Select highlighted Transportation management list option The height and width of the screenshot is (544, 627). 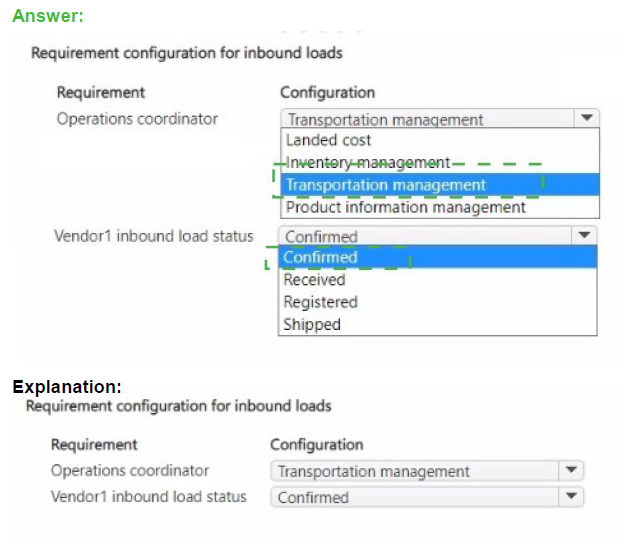(386, 185)
